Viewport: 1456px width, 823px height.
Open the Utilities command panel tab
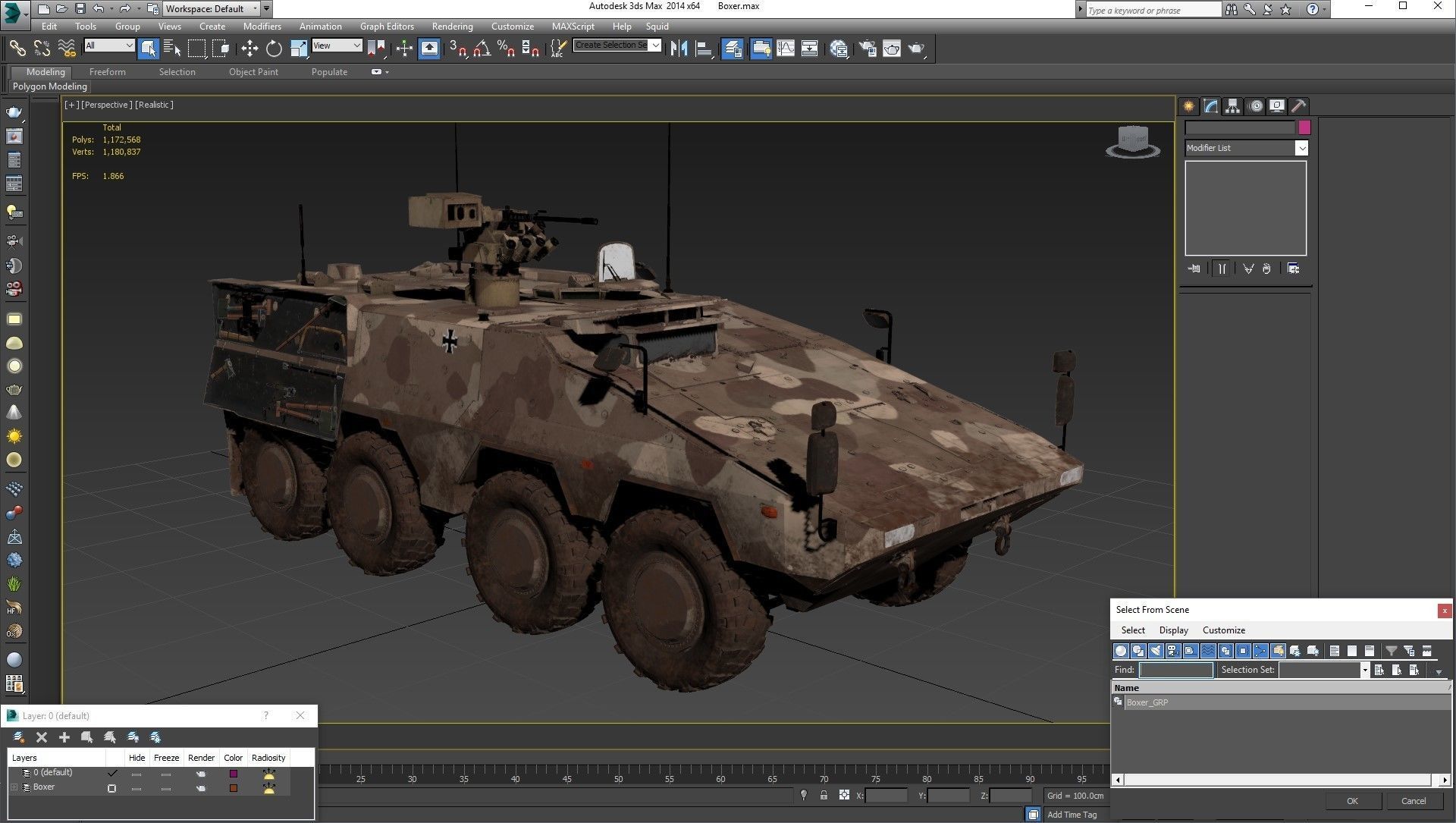pos(1299,106)
